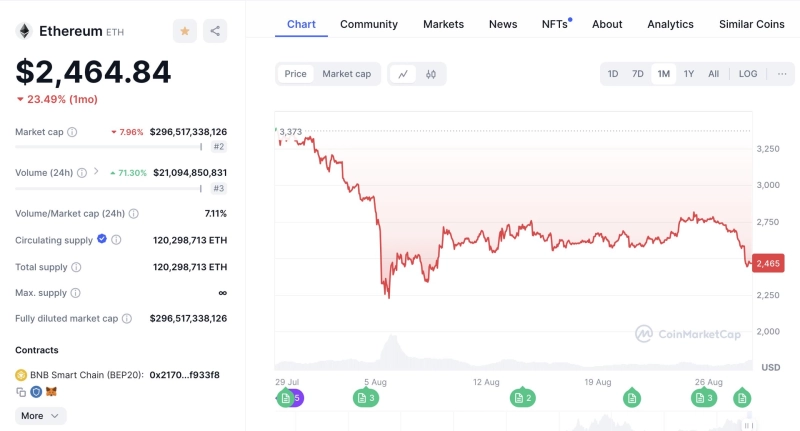Switch to line chart view icon
800x431 pixels.
point(403,74)
